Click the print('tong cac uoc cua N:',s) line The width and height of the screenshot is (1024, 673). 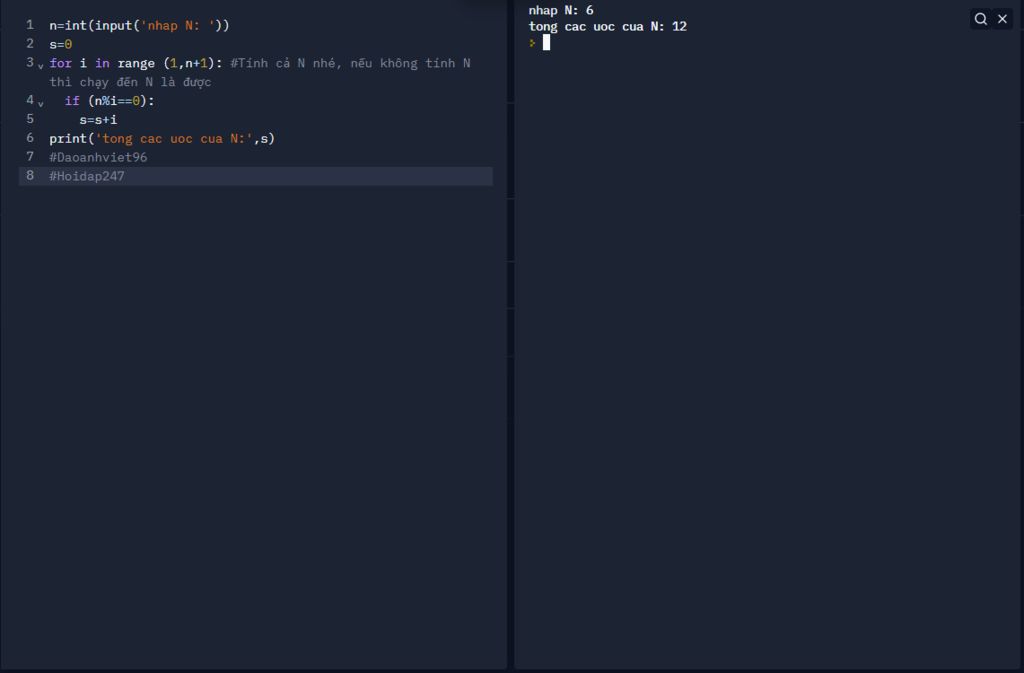162,138
